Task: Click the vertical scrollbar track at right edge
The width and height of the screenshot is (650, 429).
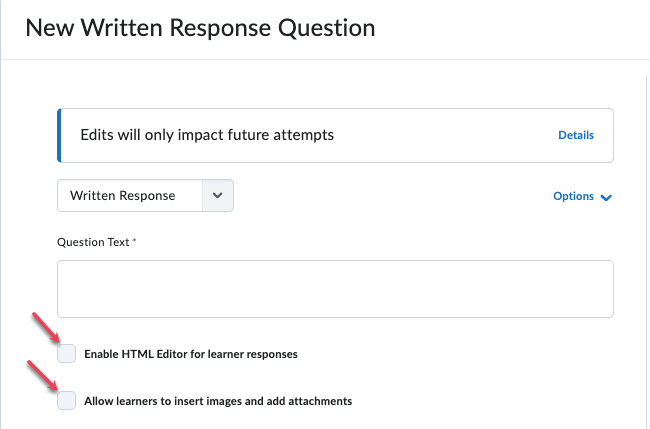Action: point(648,252)
